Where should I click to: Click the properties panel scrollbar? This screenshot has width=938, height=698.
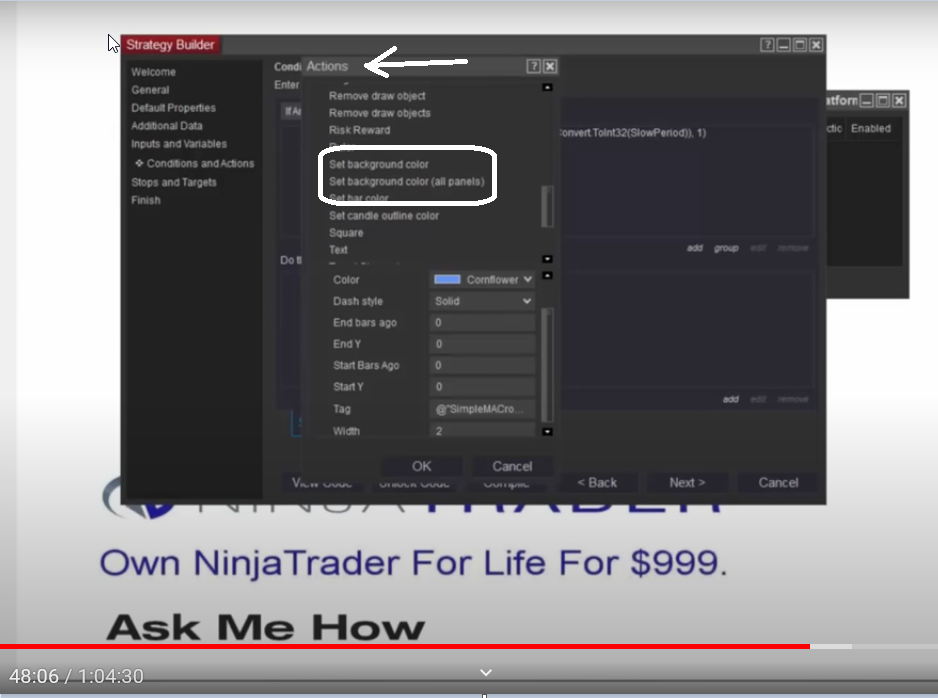[x=547, y=365]
